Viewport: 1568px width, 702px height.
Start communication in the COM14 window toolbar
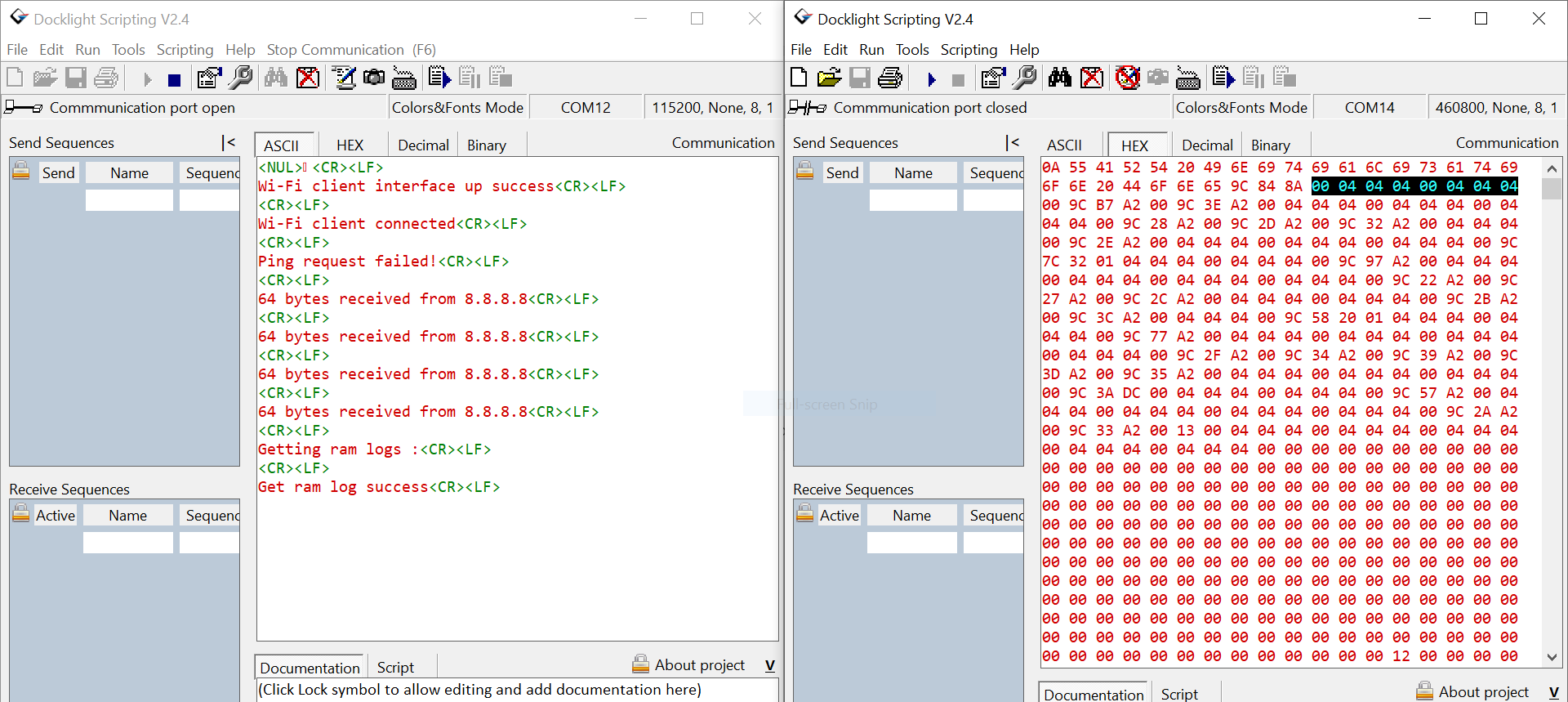click(x=931, y=79)
